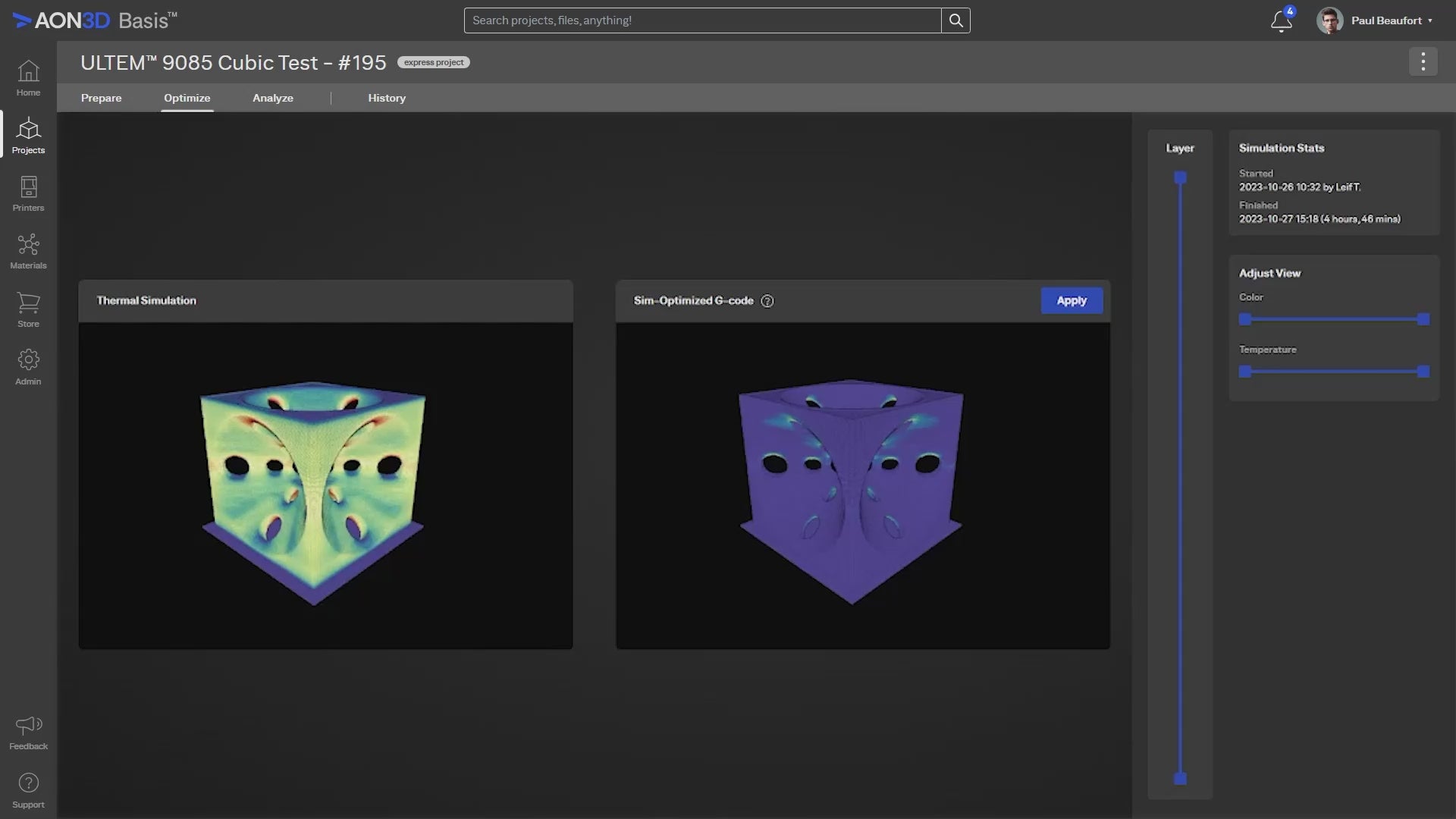Viewport: 1456px width, 819px height.
Task: Click the Thermal Simulation panel title
Action: [146, 300]
